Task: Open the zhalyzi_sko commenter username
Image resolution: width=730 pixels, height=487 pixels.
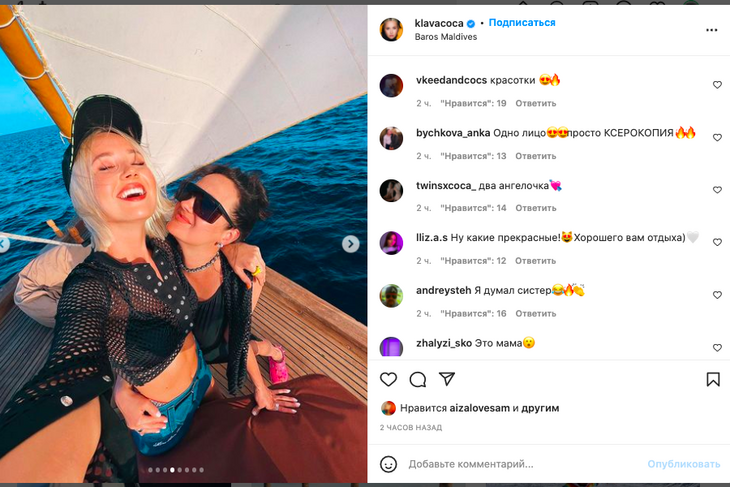Action: click(x=444, y=342)
